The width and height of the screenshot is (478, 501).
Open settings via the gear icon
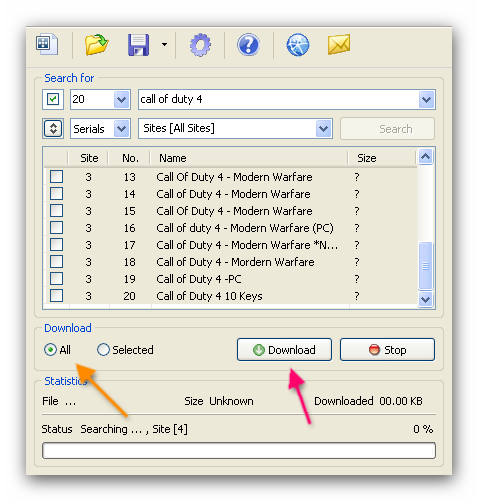tap(200, 45)
